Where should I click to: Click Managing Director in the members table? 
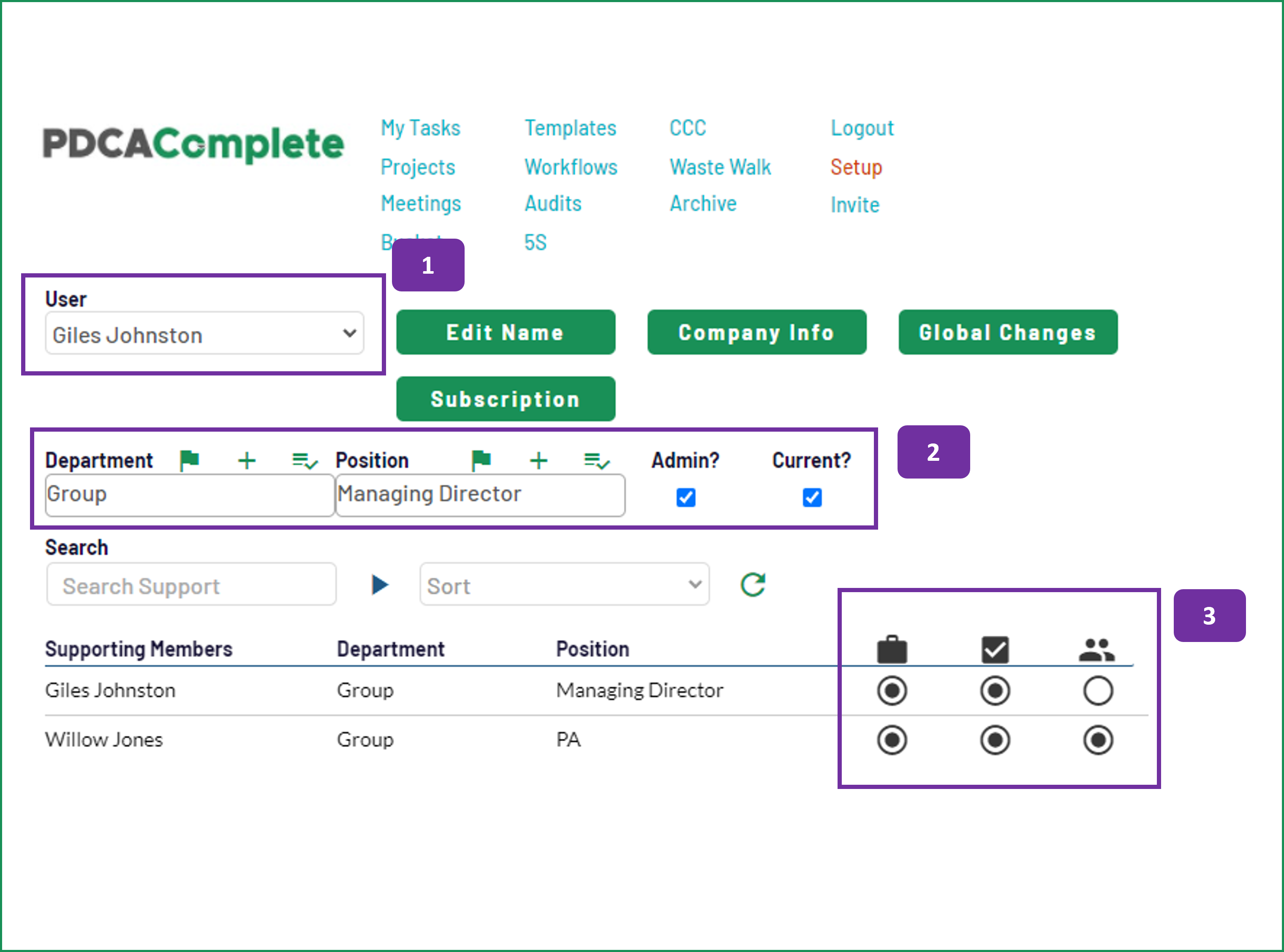[640, 691]
